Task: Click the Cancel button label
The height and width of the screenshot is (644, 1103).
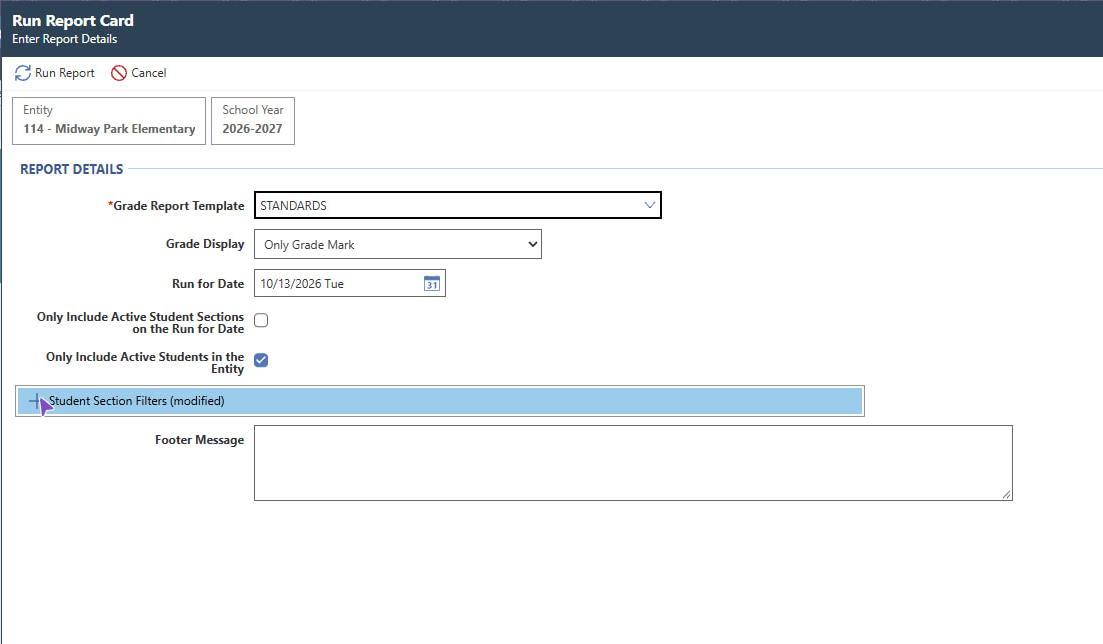Action: 148,73
